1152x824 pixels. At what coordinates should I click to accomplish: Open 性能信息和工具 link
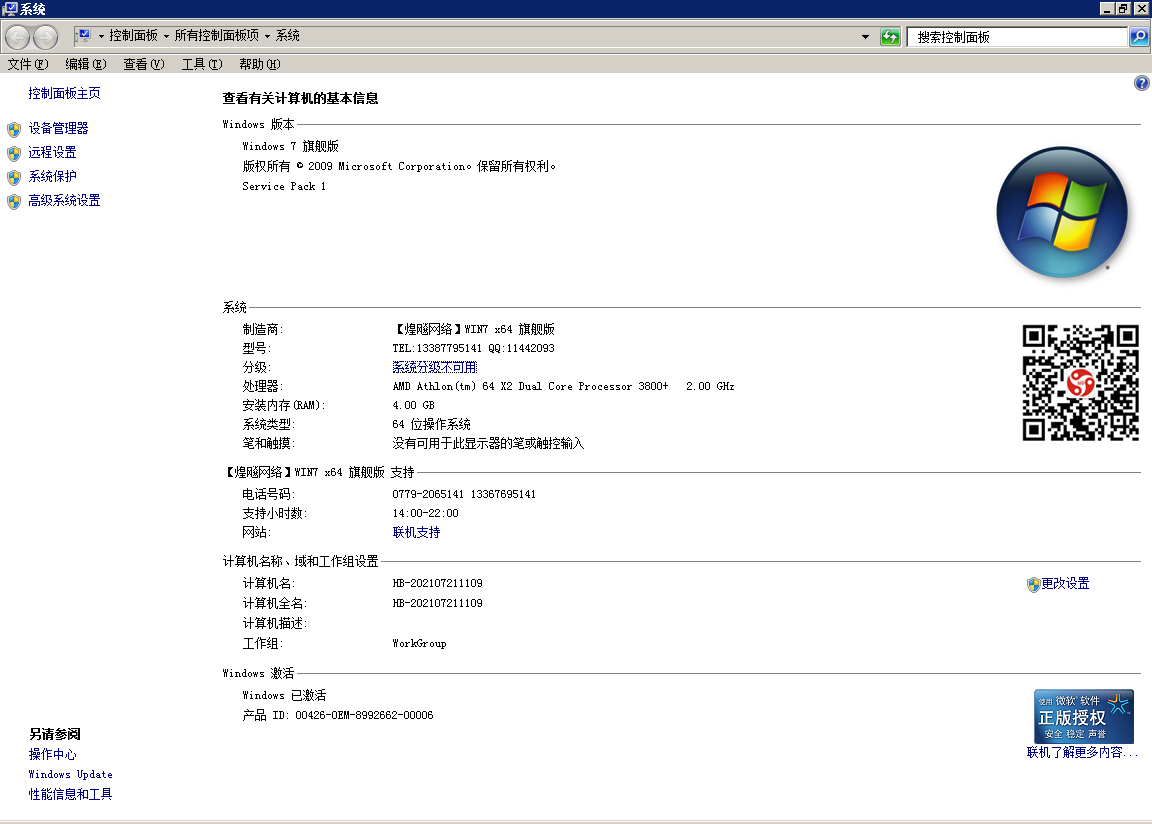[71, 794]
